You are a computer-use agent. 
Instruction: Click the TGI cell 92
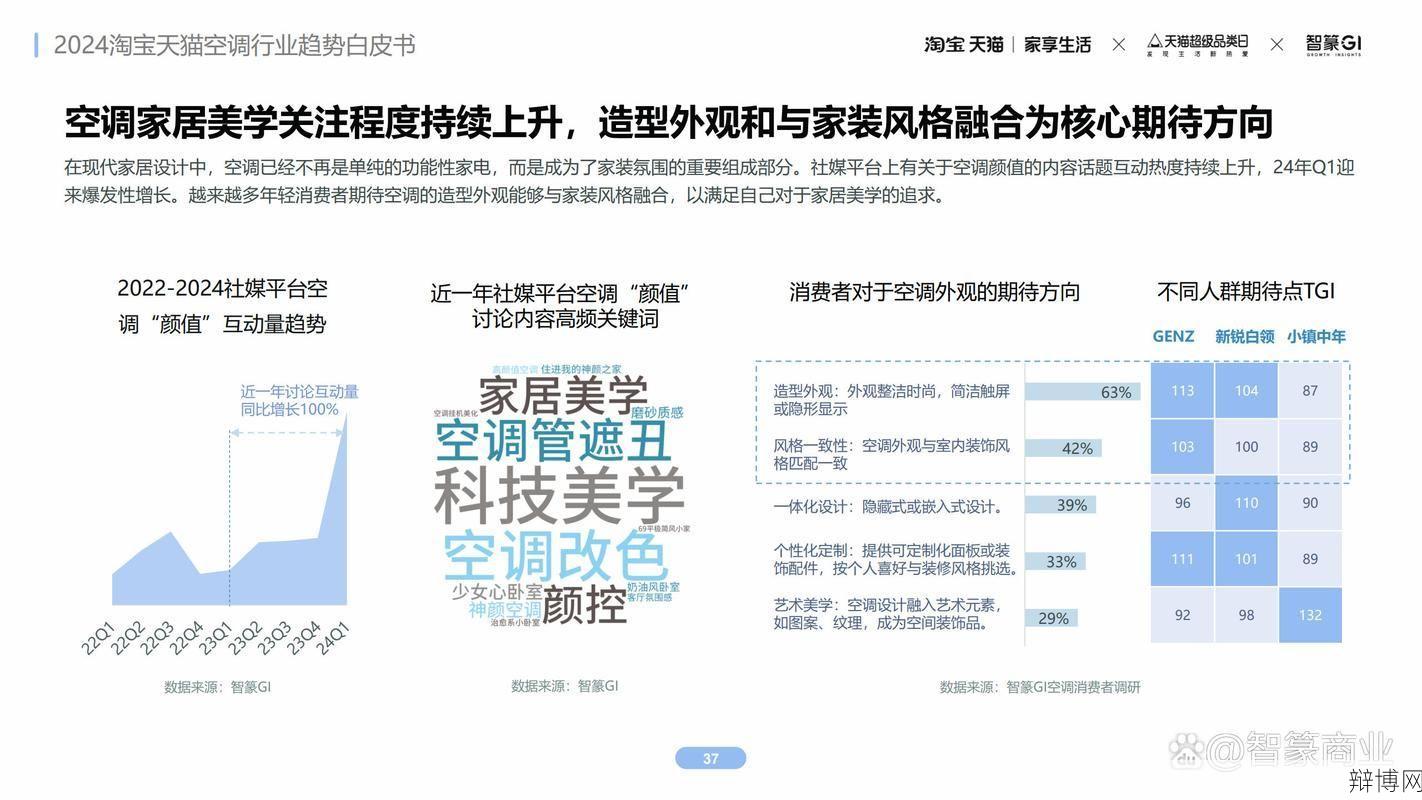click(x=1182, y=615)
